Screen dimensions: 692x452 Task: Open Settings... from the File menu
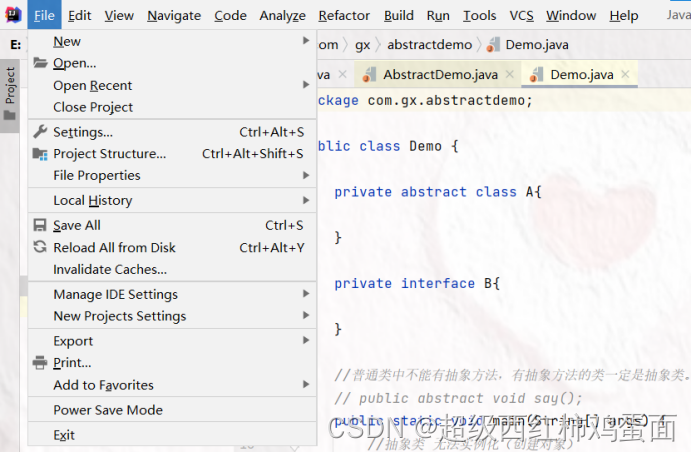[x=172, y=132]
